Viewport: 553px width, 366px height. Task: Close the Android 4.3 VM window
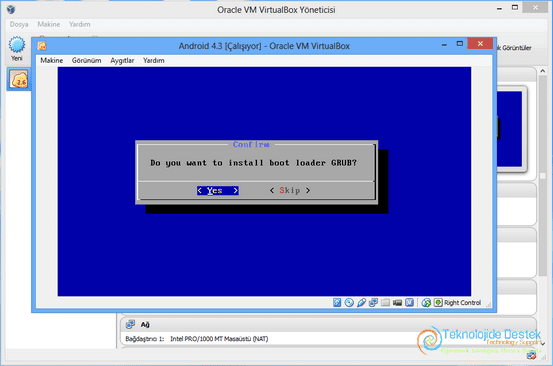[x=480, y=43]
